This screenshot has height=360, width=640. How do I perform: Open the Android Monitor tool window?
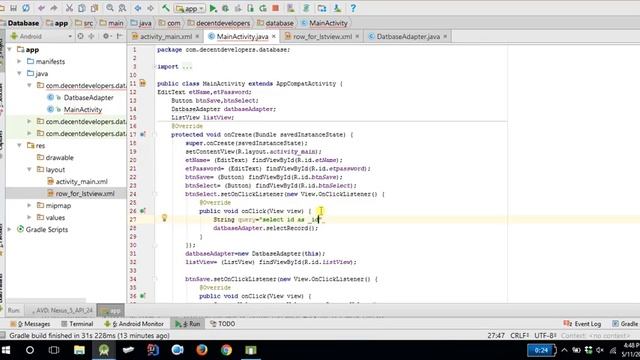click(134, 324)
